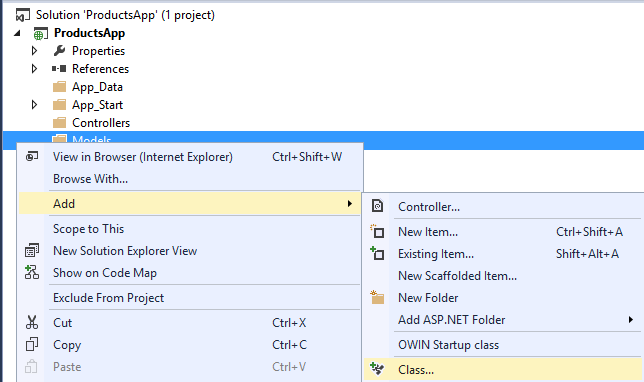Expand the App_Start folder arrow
644x382 pixels.
coord(34,105)
